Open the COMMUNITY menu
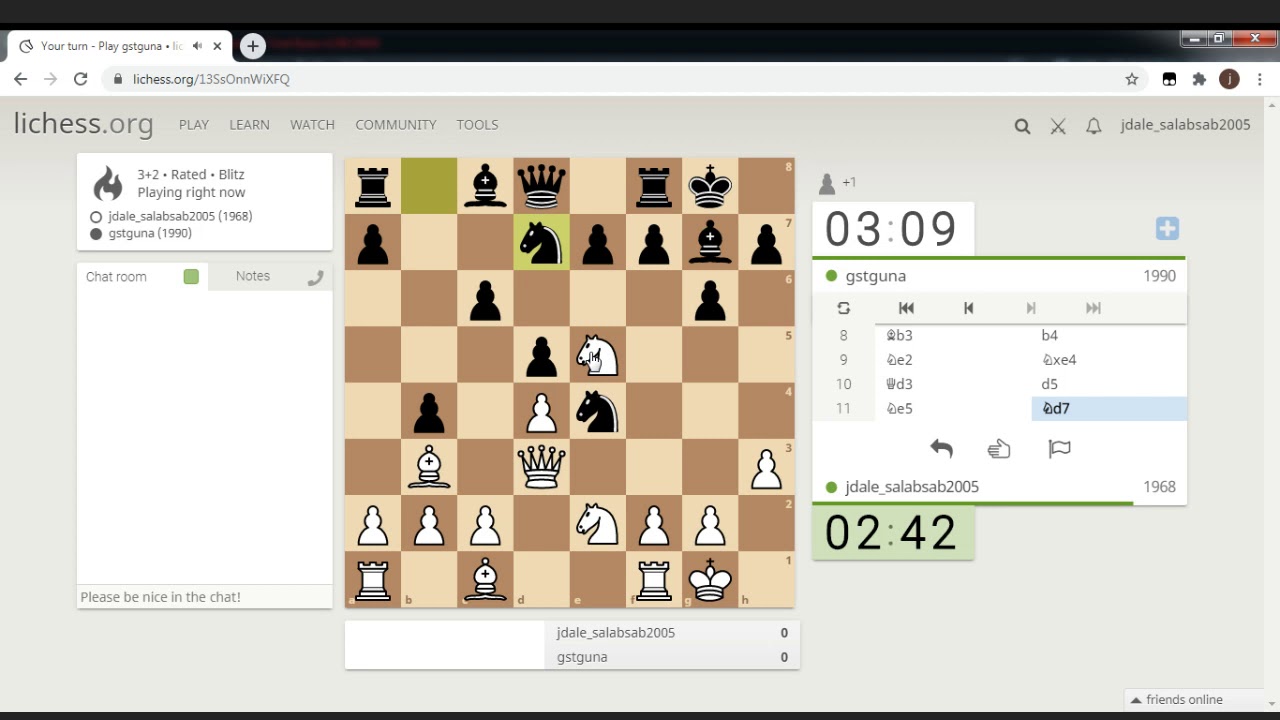 pyautogui.click(x=396, y=125)
